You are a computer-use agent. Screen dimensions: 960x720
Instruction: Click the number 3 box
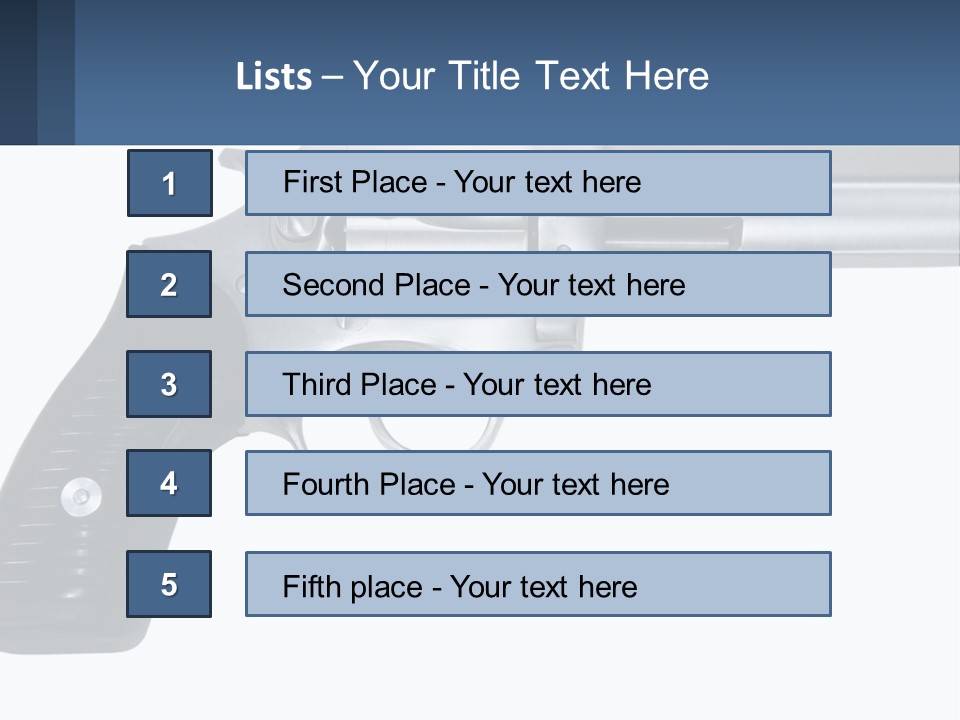coord(169,384)
